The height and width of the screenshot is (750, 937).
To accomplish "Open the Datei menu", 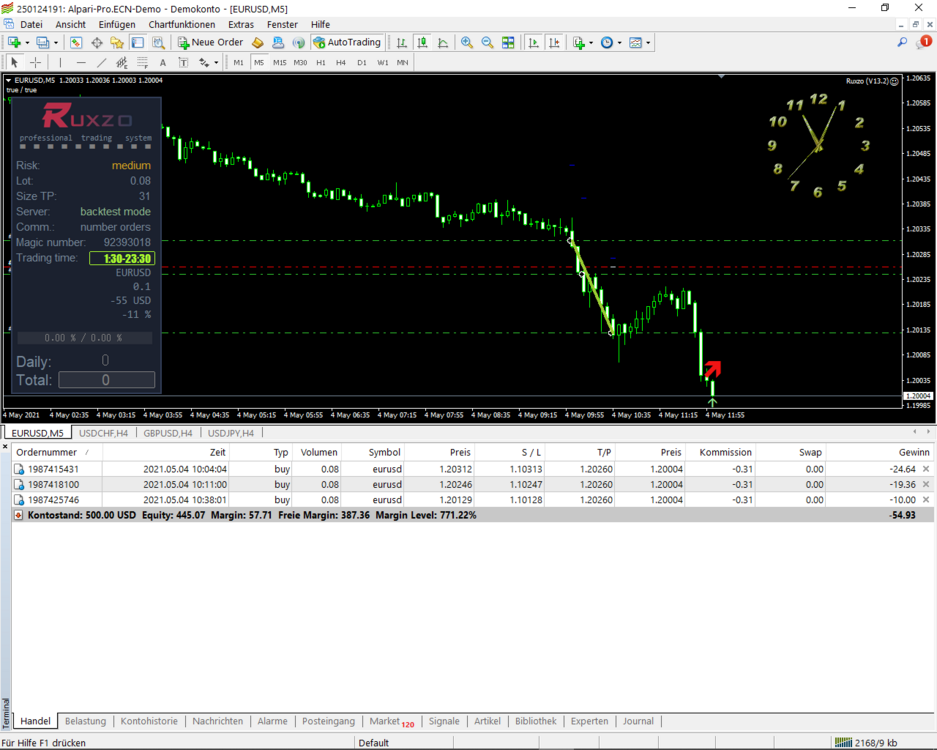I will click(31, 25).
